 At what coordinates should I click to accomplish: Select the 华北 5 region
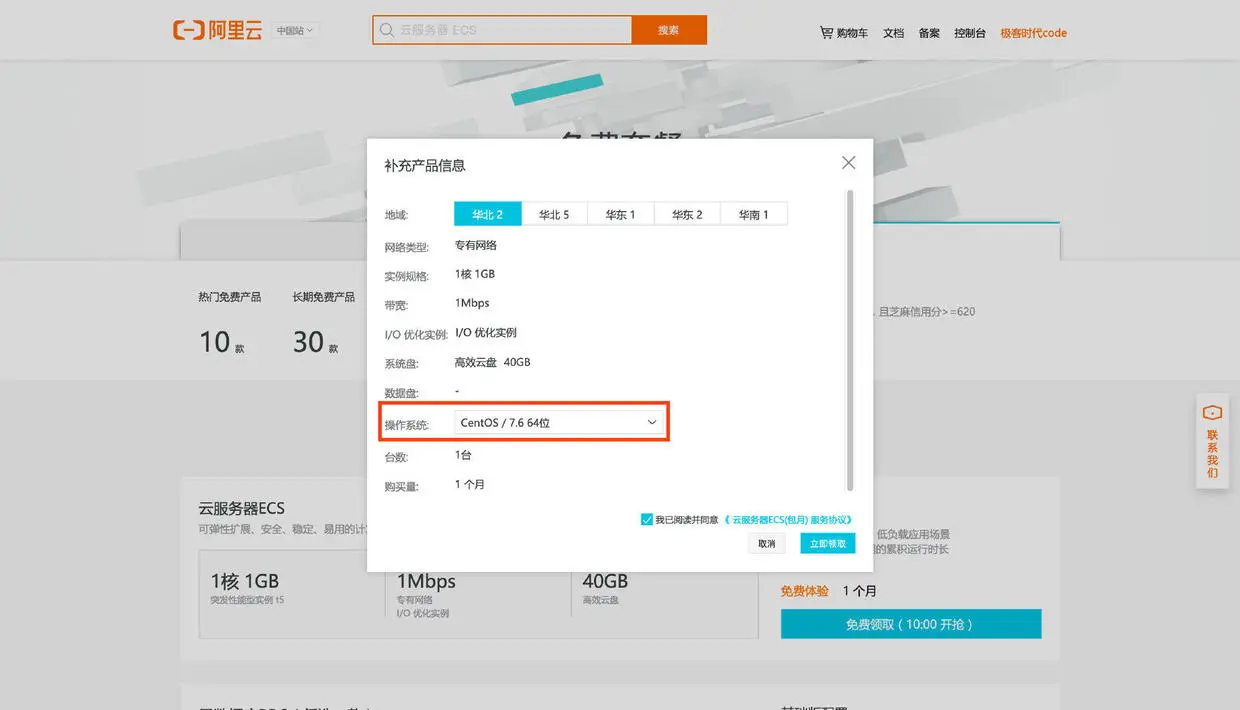(554, 214)
